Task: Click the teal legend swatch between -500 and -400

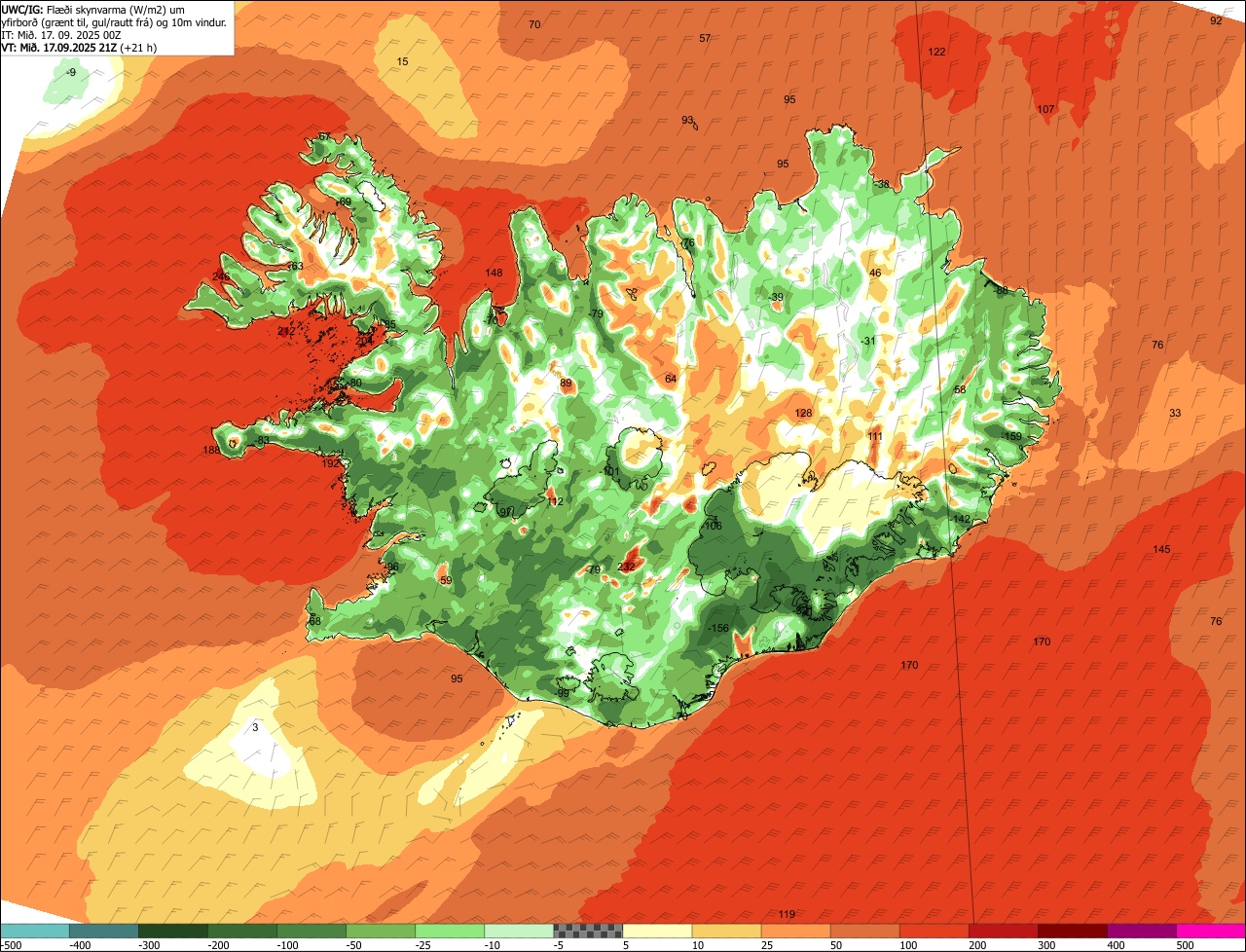Action: click(x=34, y=931)
